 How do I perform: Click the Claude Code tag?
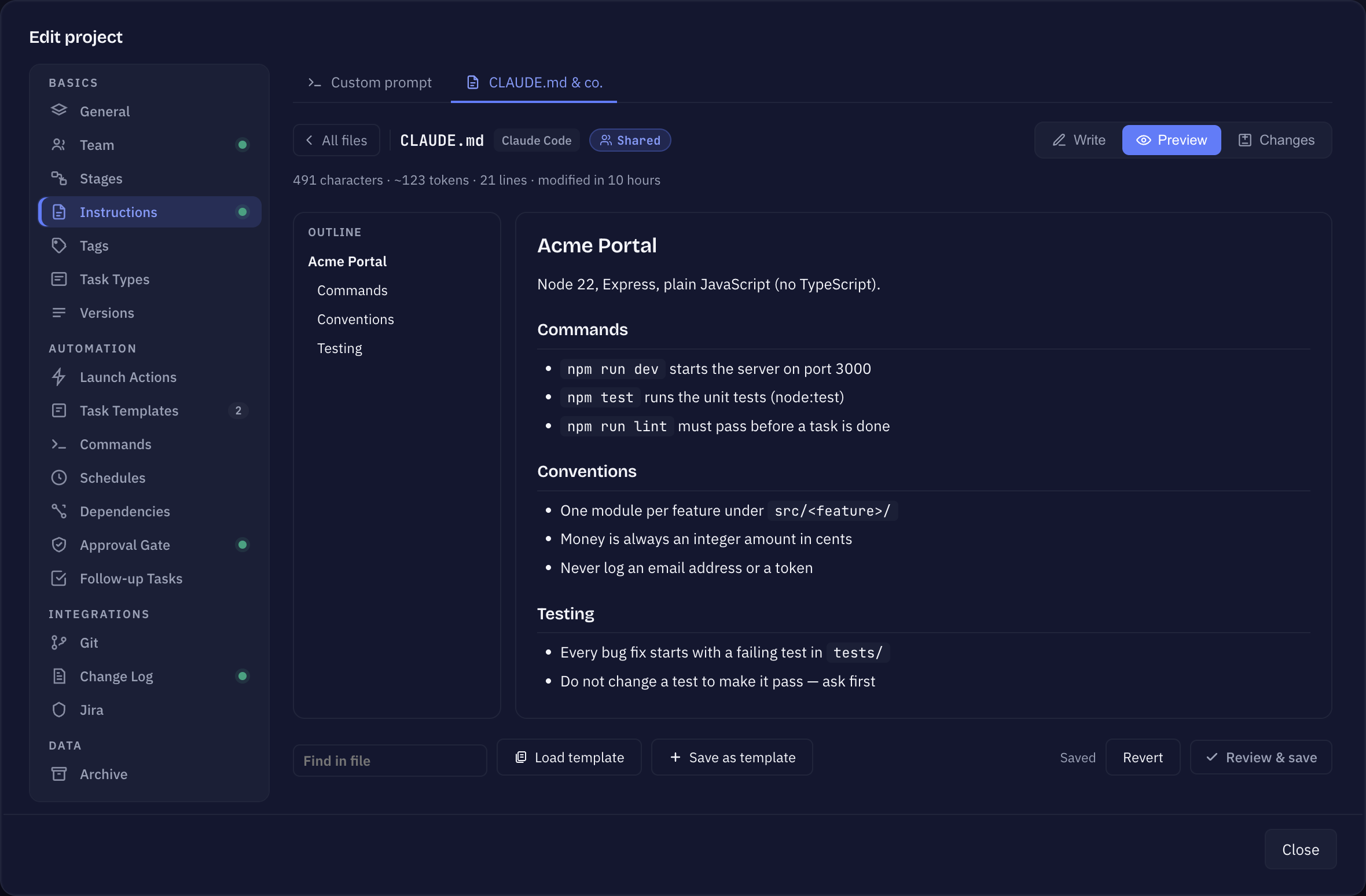point(537,140)
